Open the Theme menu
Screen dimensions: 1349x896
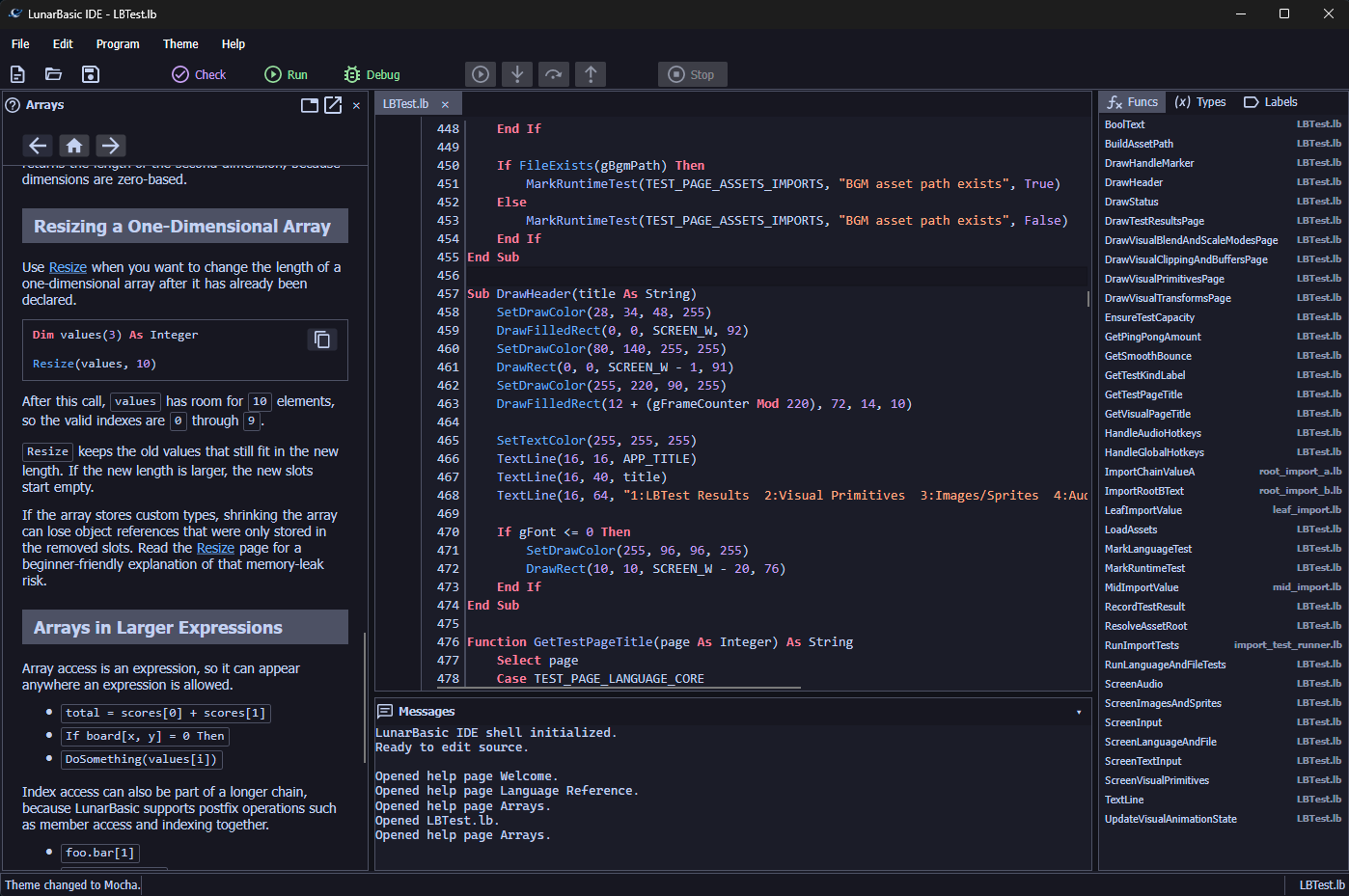click(x=180, y=44)
